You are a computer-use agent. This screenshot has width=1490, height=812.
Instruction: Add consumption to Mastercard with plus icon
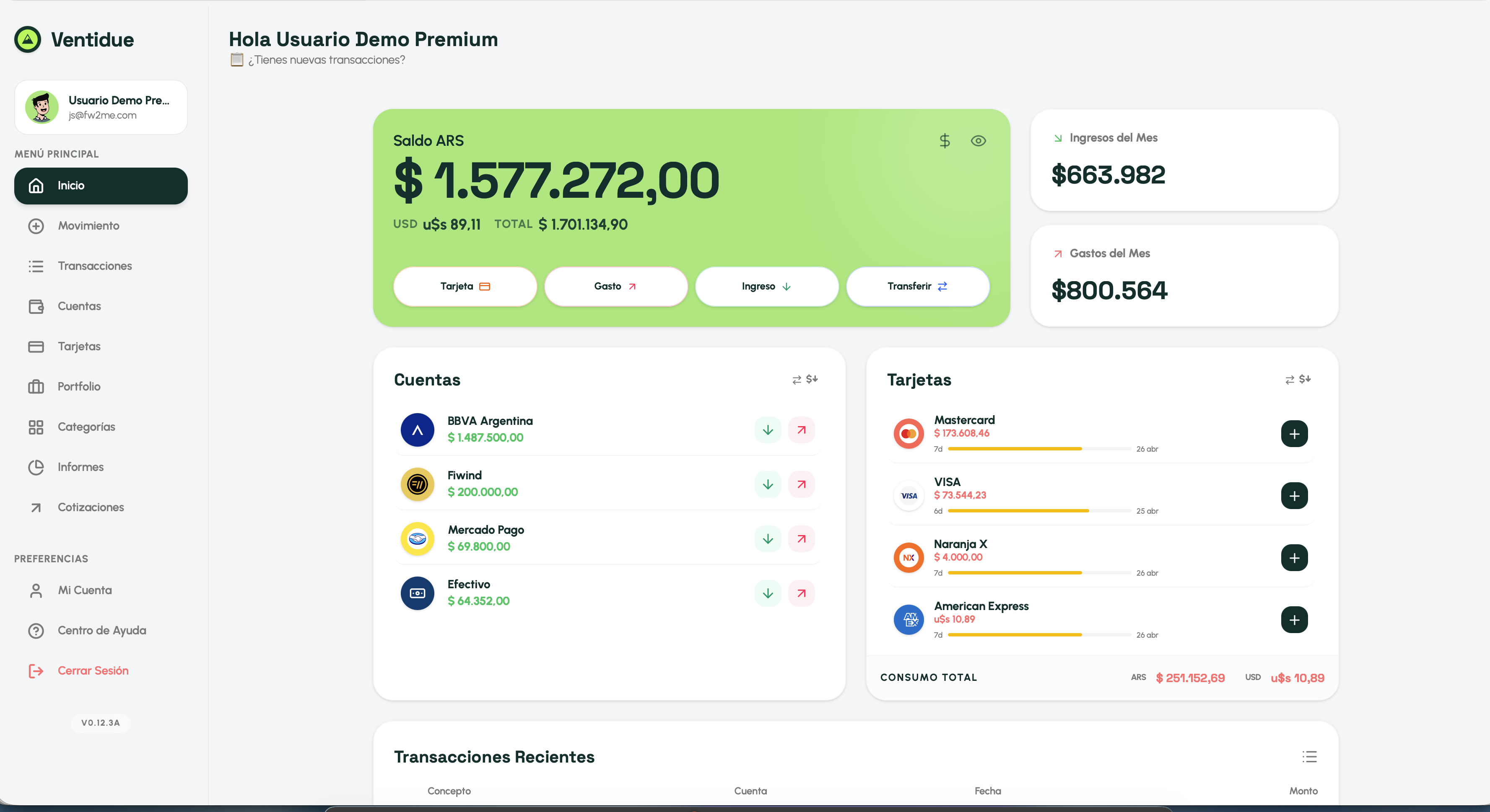click(x=1294, y=434)
